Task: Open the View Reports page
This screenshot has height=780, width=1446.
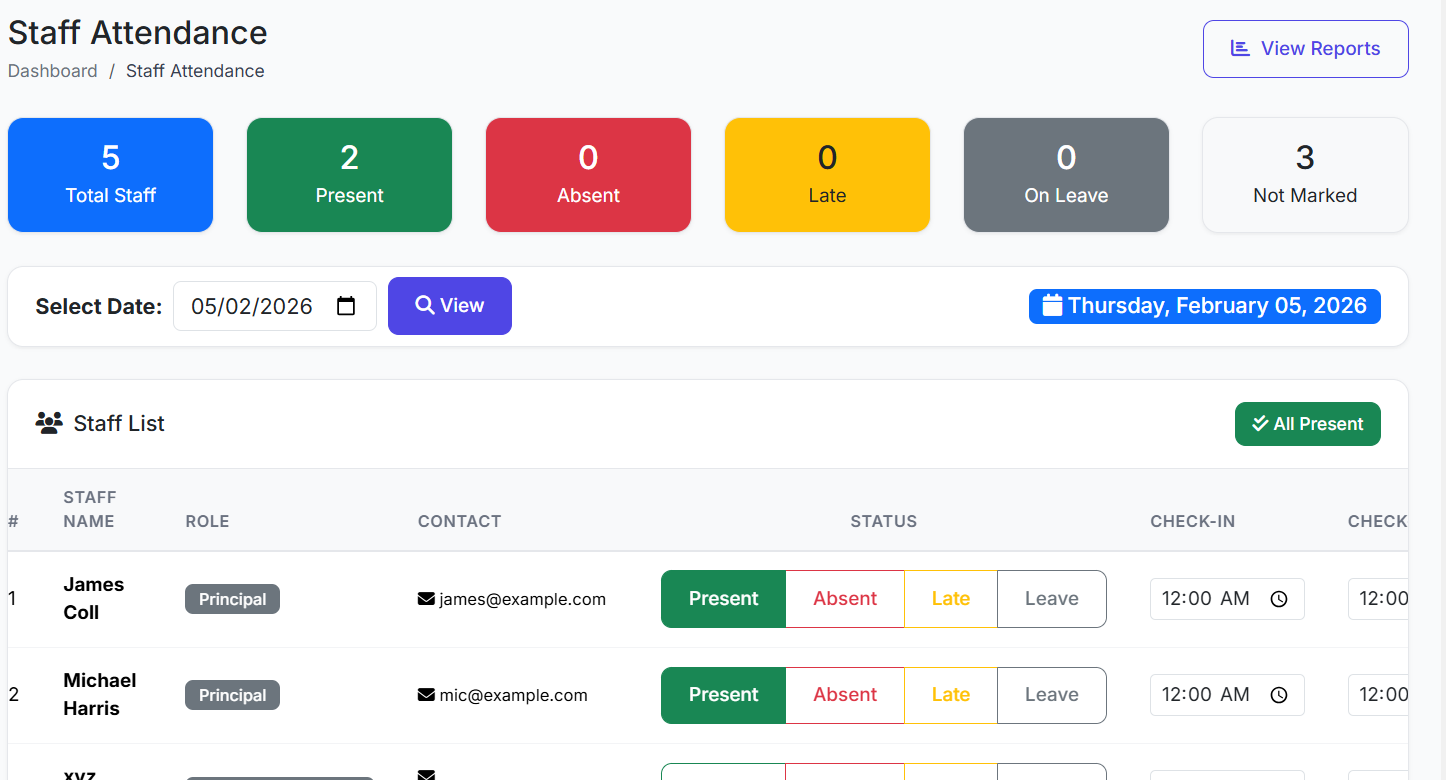Action: click(x=1305, y=49)
